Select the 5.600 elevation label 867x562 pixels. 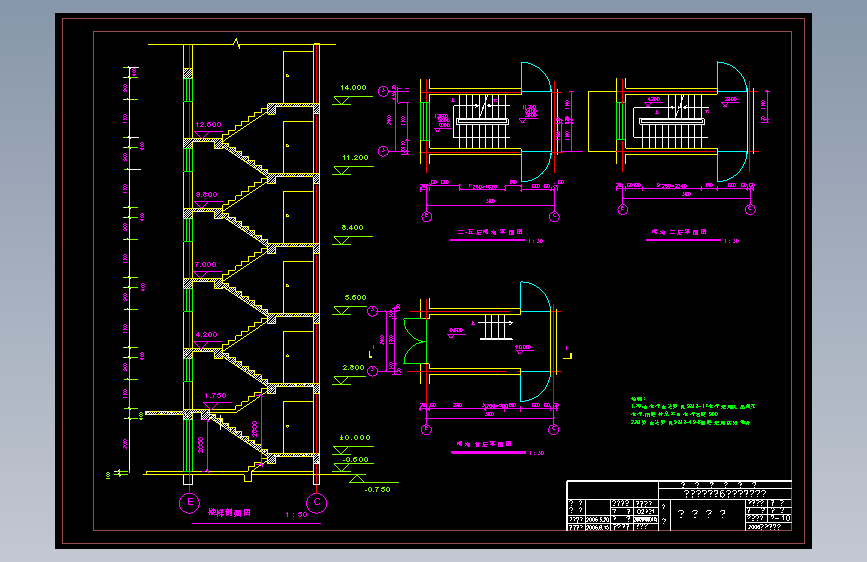click(355, 298)
